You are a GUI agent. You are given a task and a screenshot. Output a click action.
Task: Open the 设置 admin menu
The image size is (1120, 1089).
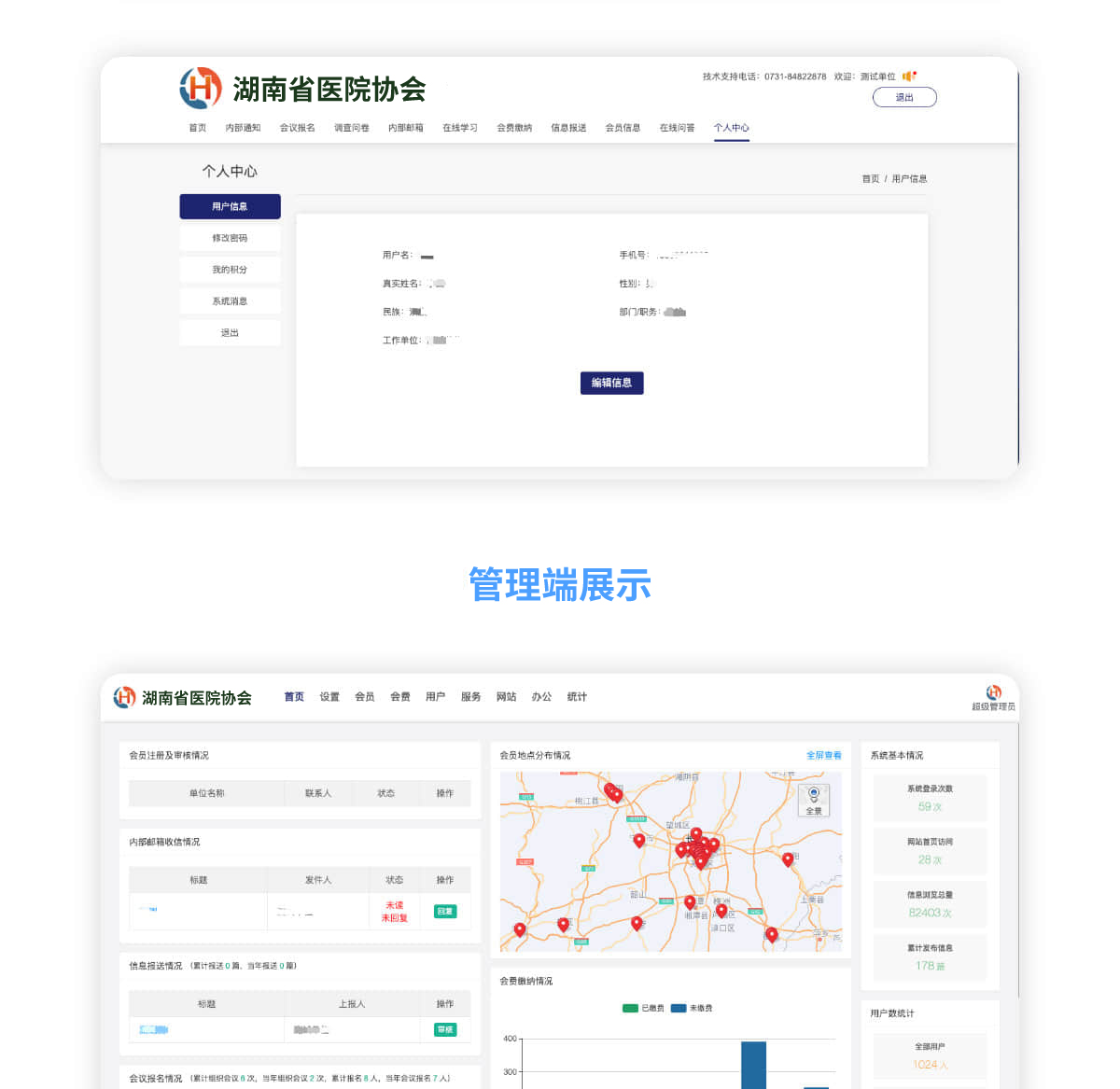(x=329, y=697)
